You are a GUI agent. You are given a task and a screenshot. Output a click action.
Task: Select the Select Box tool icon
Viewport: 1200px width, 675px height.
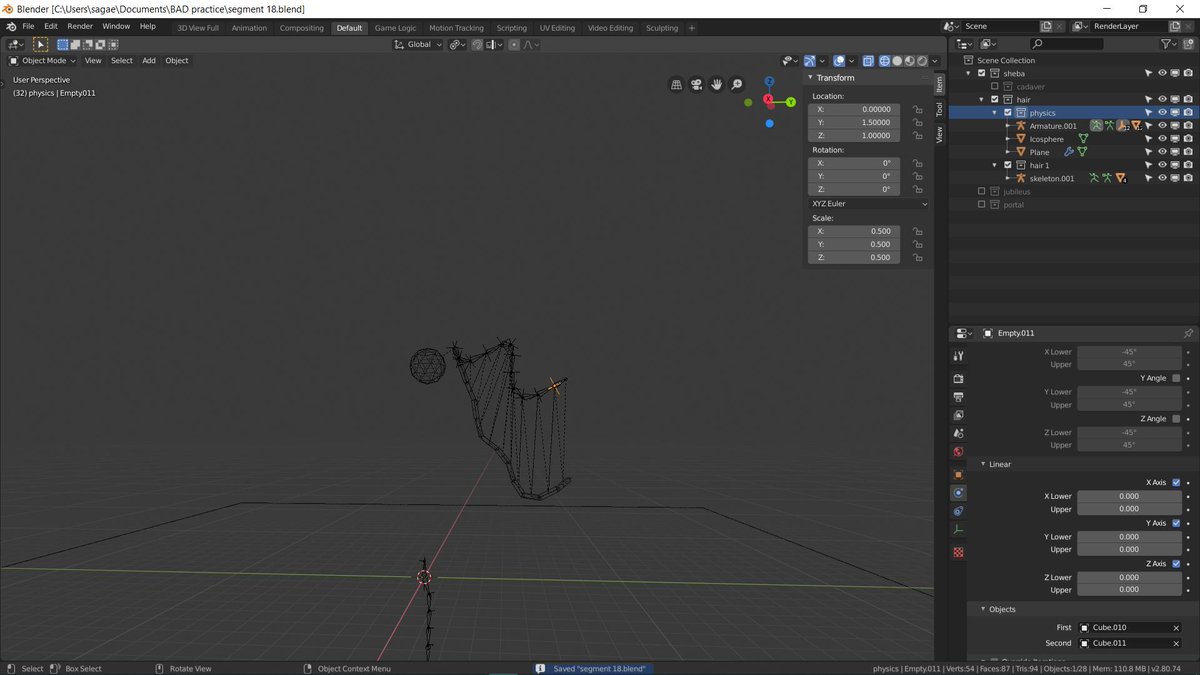coord(40,44)
